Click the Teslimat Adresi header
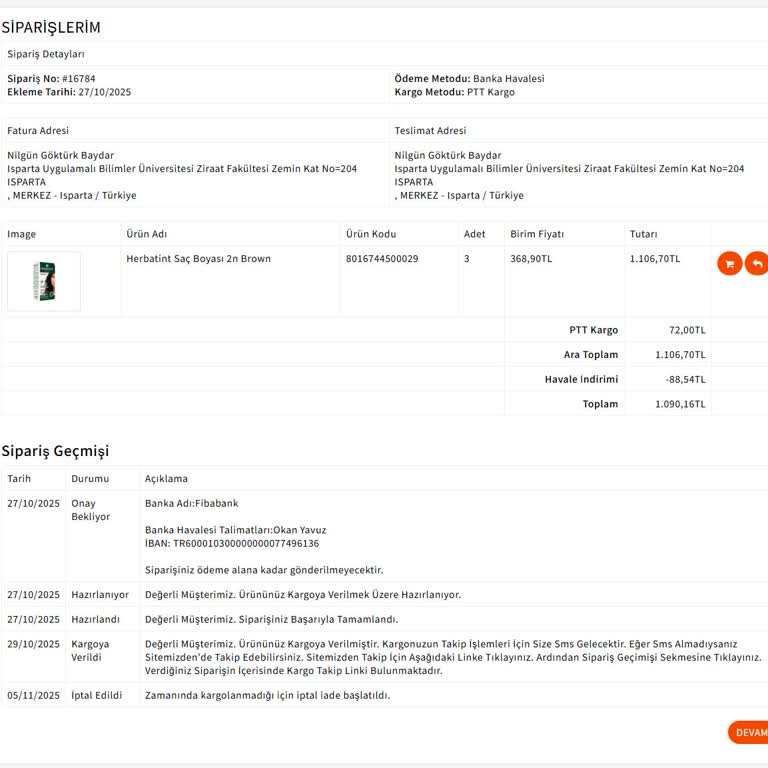The width and height of the screenshot is (768, 768). pos(430,130)
